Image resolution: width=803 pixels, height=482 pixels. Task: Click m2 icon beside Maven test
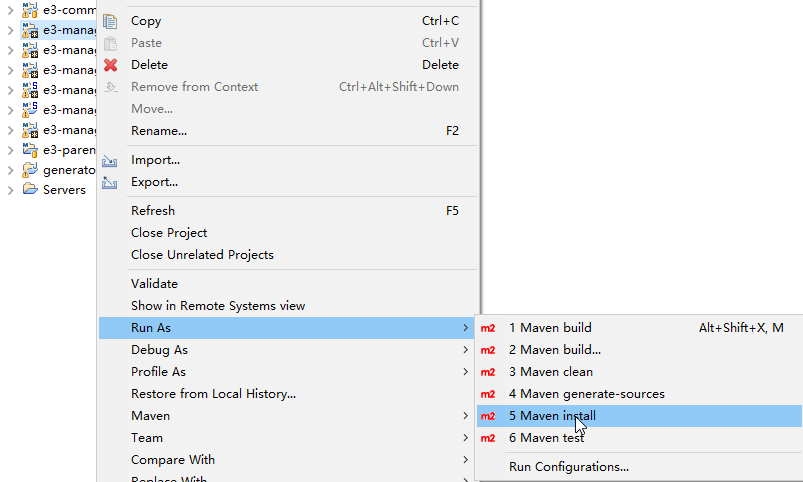click(x=488, y=438)
